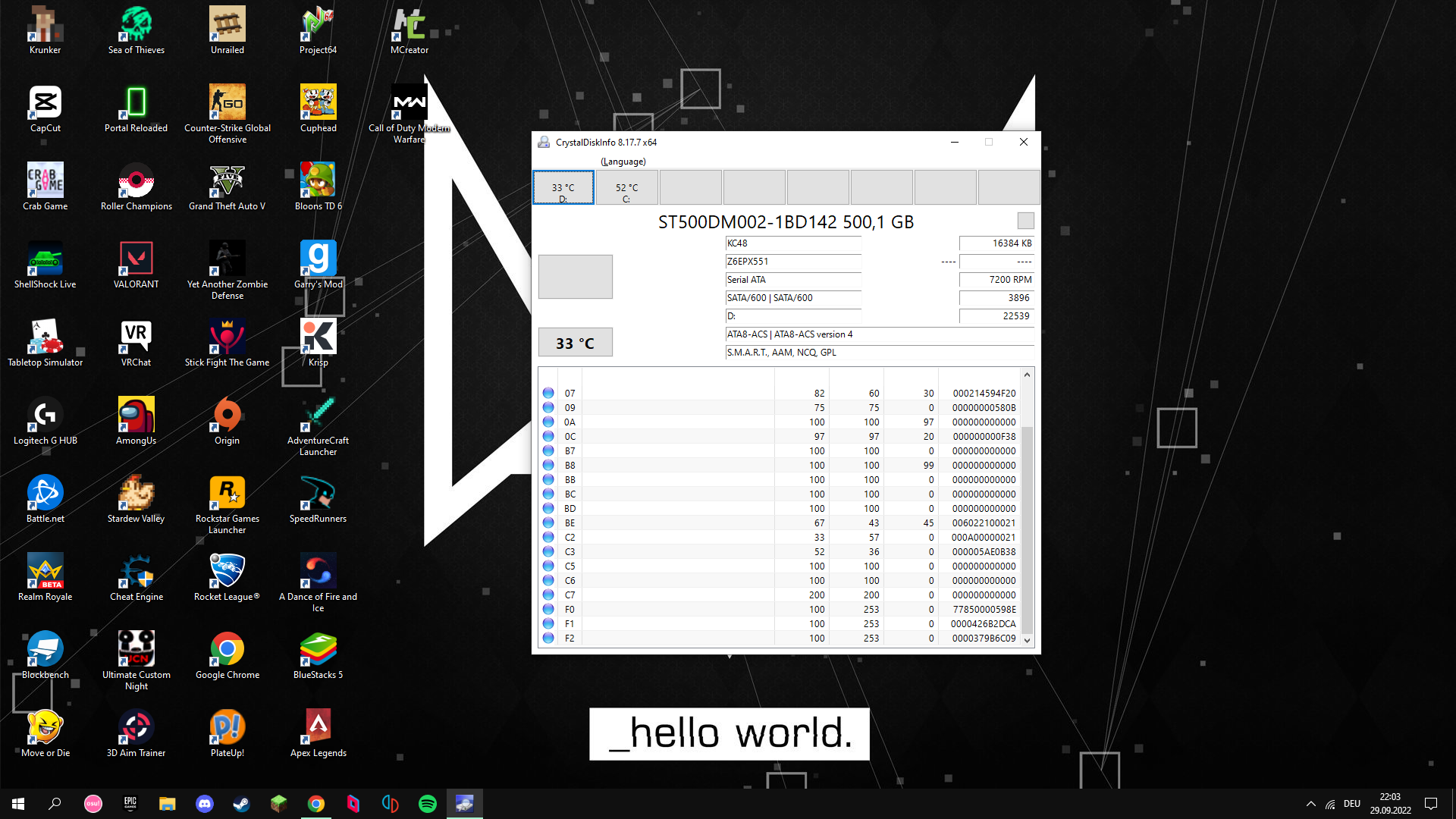
Task: Launch Apex Legends from the desktop
Action: [318, 726]
